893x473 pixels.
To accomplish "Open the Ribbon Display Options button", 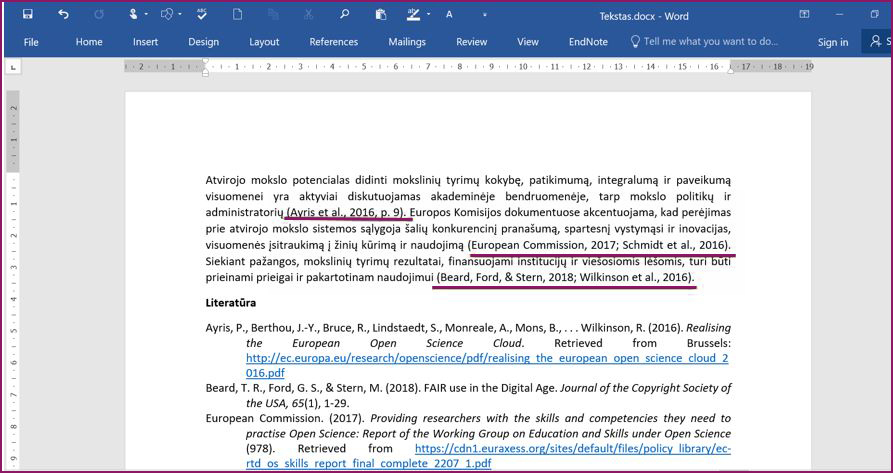I will (804, 14).
